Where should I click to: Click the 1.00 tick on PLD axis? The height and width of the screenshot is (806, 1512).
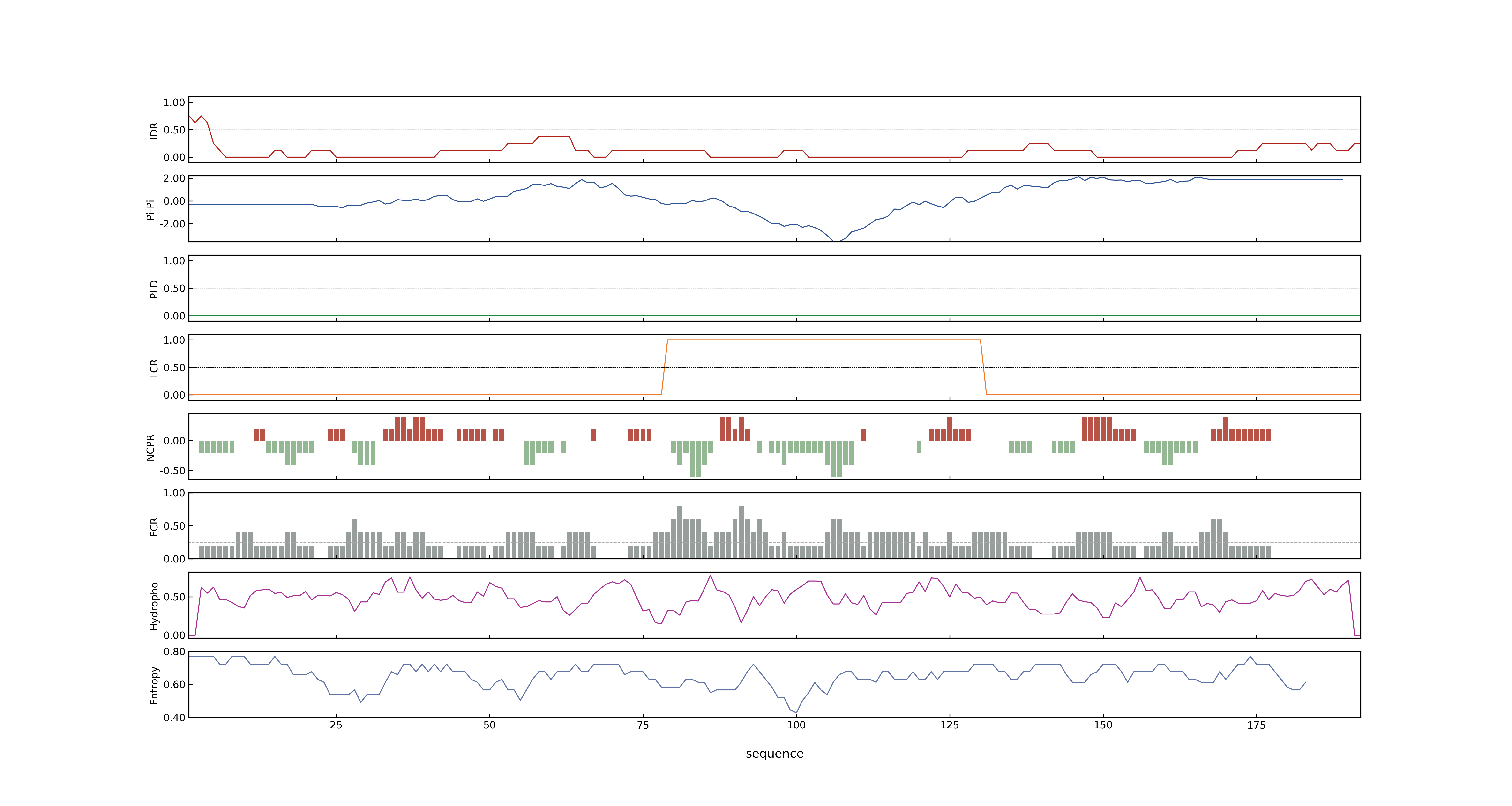point(174,261)
